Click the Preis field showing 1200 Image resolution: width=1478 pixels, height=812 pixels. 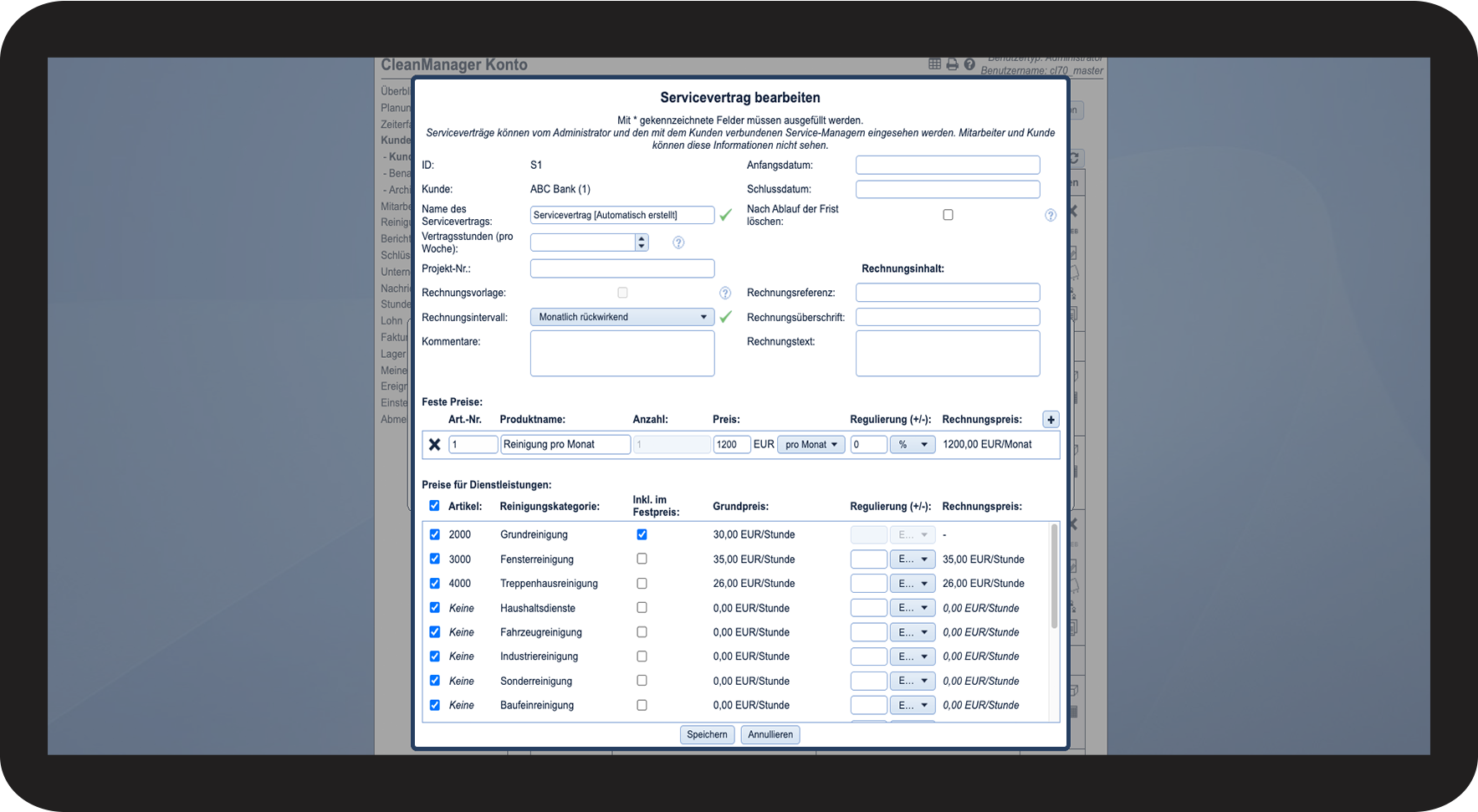[732, 445]
